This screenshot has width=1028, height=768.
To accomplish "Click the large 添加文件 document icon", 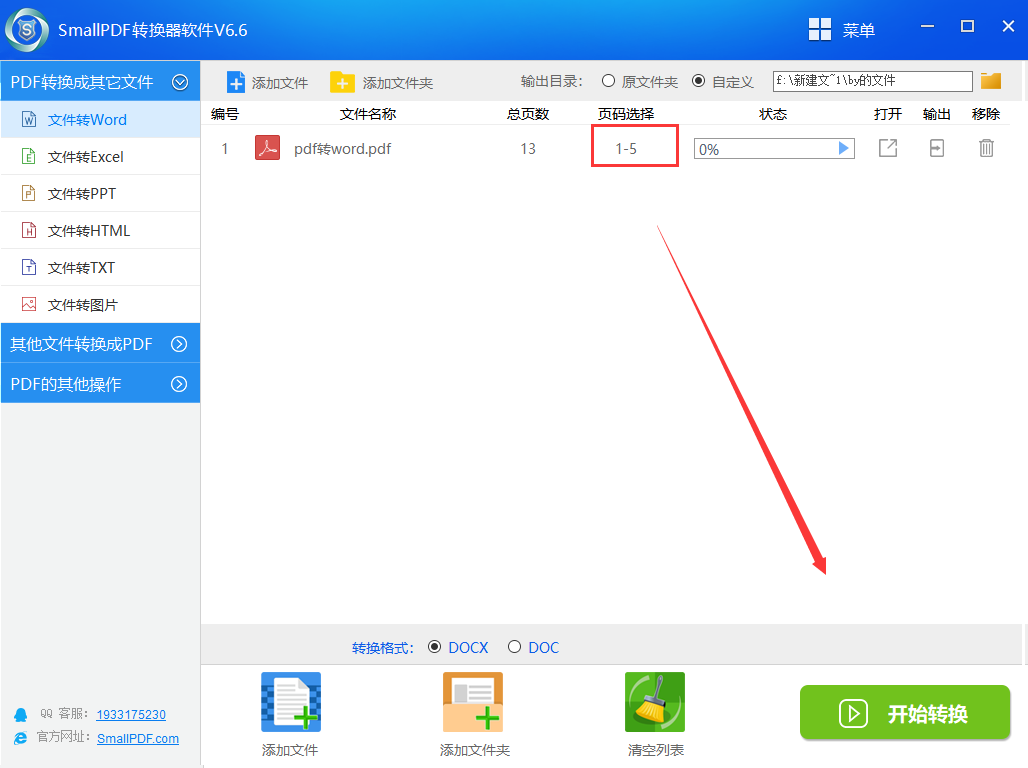I will (290, 702).
